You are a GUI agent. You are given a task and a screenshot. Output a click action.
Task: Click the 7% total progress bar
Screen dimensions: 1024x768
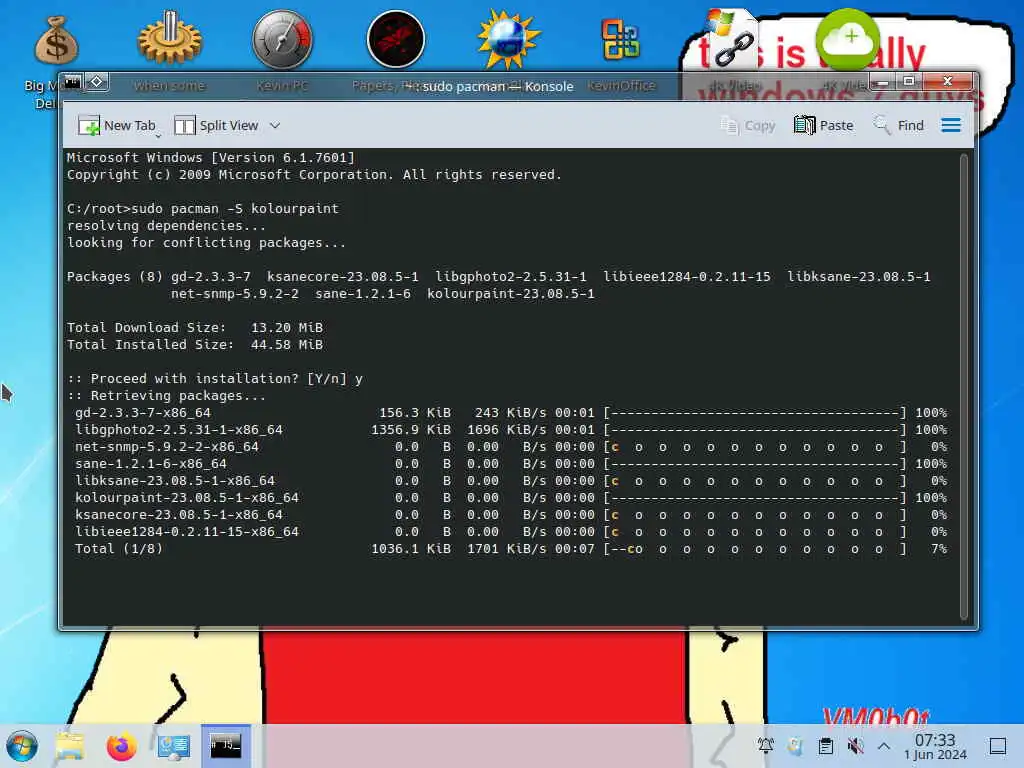[755, 549]
